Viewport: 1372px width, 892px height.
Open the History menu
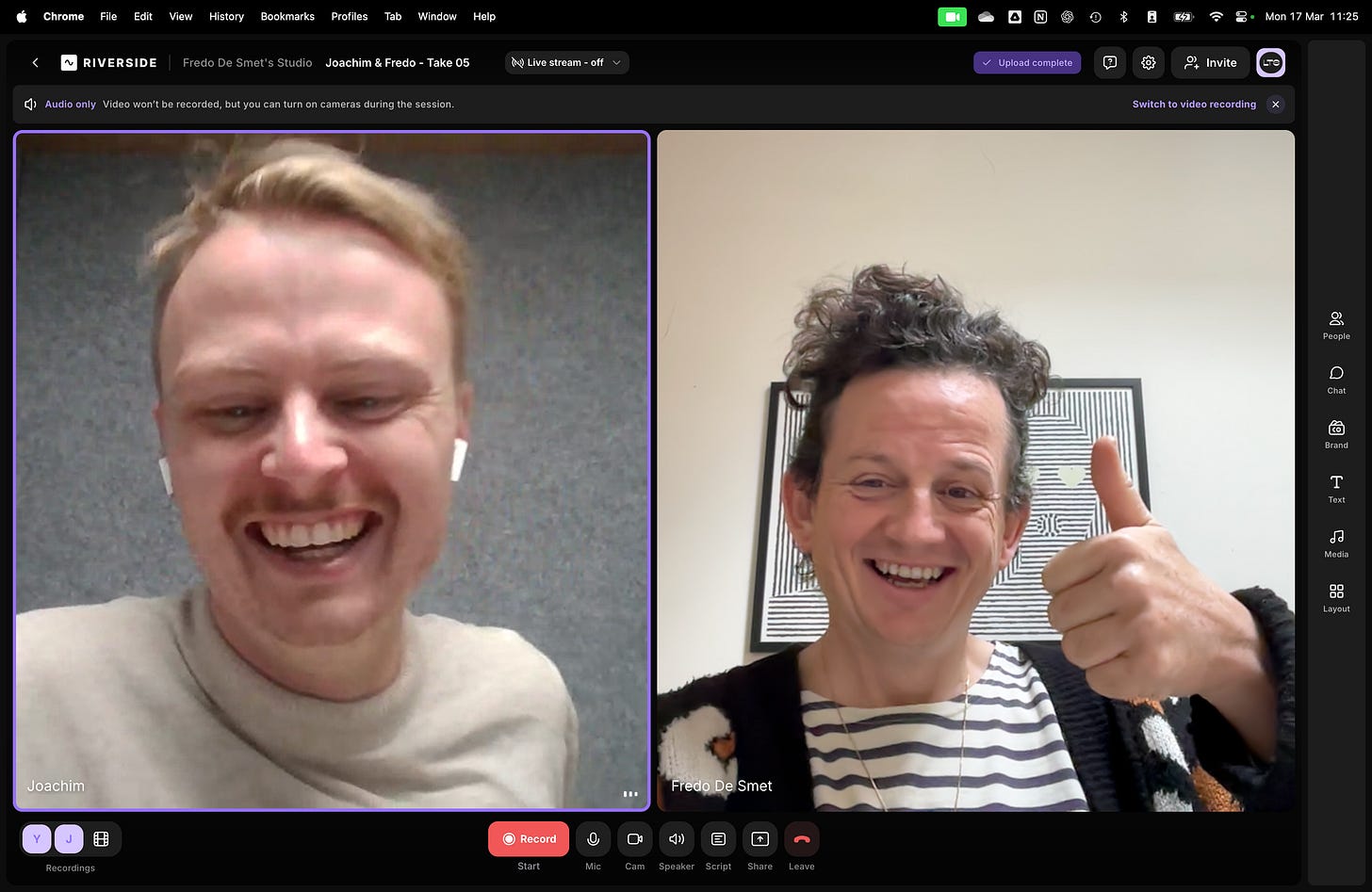[226, 16]
